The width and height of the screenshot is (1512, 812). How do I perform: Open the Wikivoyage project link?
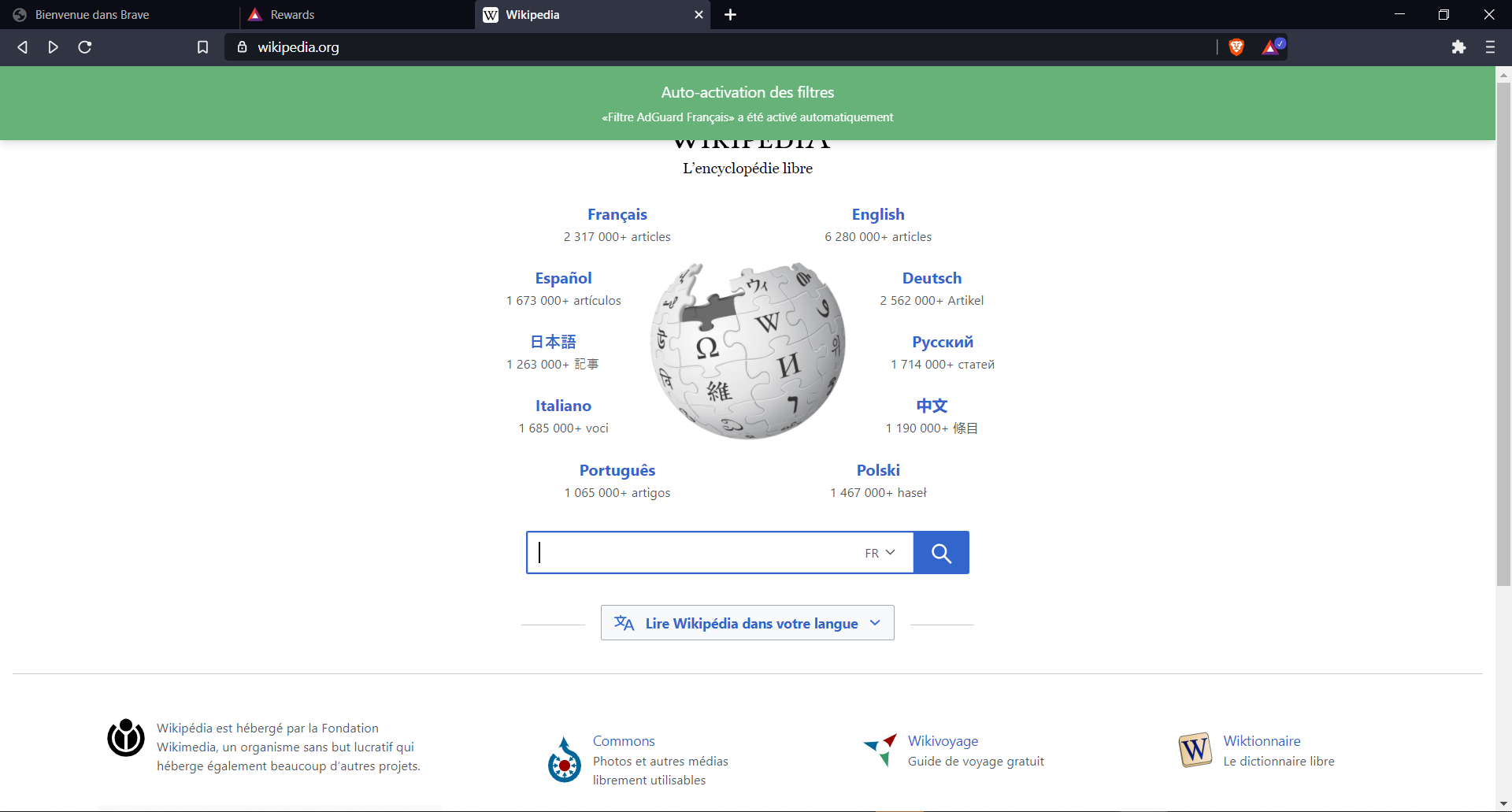point(943,741)
